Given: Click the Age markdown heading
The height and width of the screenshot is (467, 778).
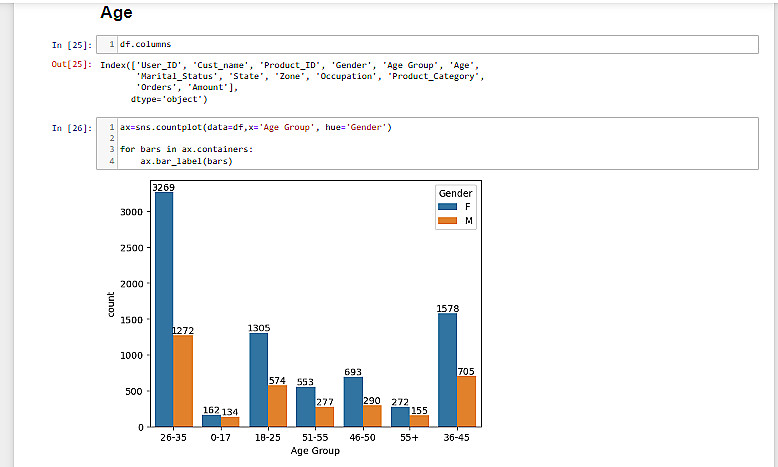Looking at the screenshot, I should pyautogui.click(x=117, y=14).
